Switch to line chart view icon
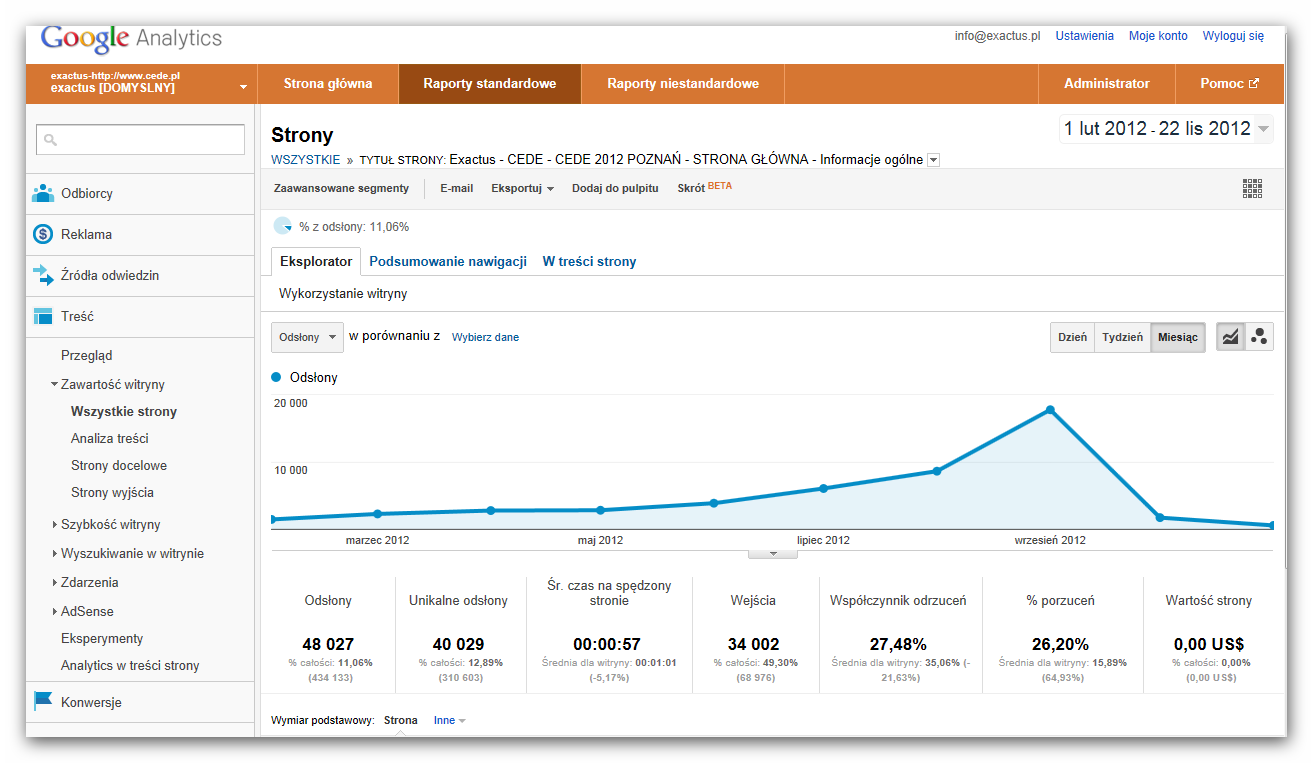1313x763 pixels. pos(1231,337)
